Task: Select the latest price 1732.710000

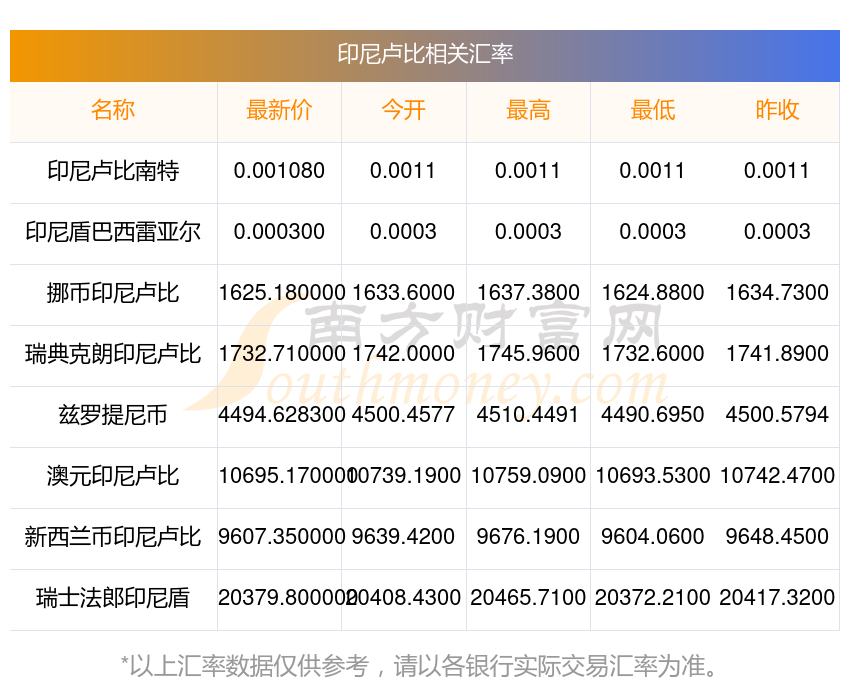Action: (281, 354)
